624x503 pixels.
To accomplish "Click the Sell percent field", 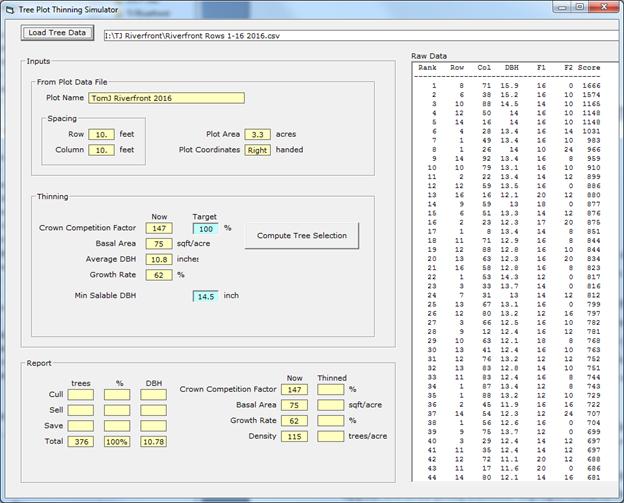I will (x=117, y=410).
